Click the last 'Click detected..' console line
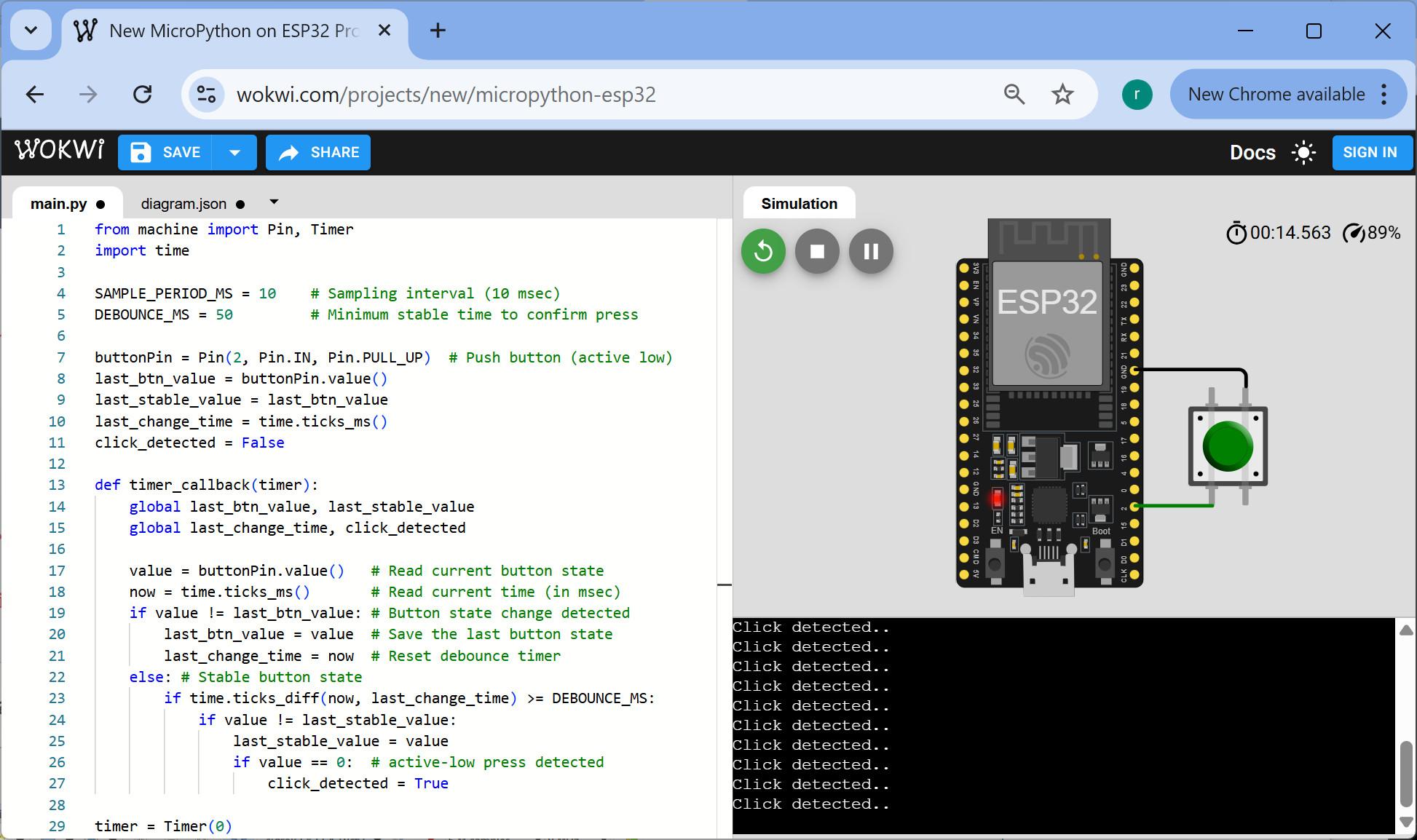 [811, 804]
